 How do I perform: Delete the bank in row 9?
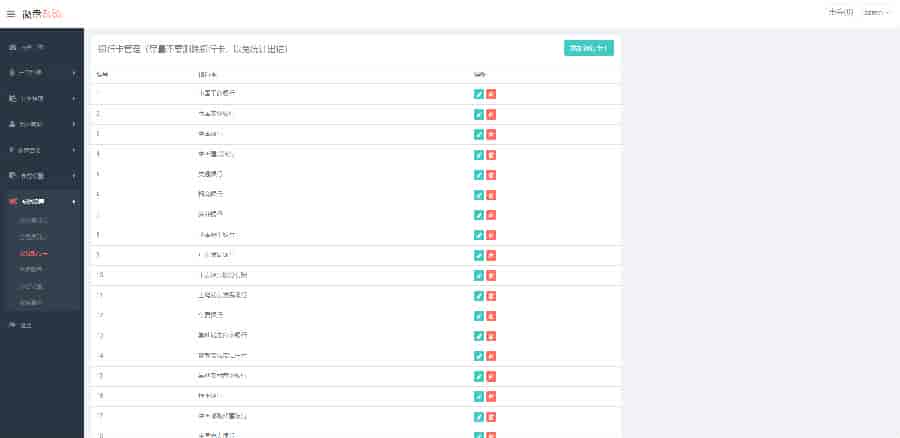coord(491,255)
